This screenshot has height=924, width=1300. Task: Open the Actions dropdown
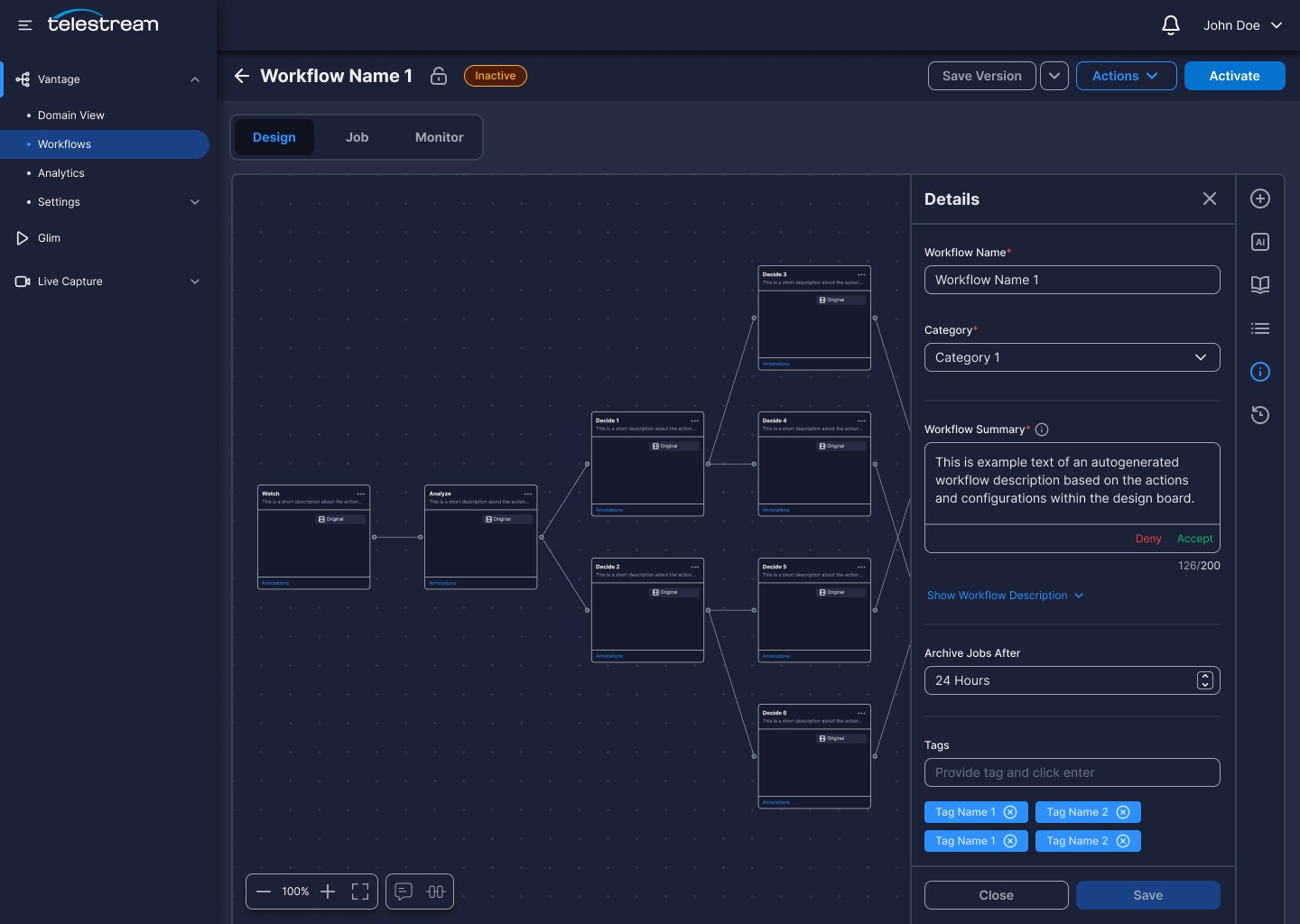coord(1126,76)
